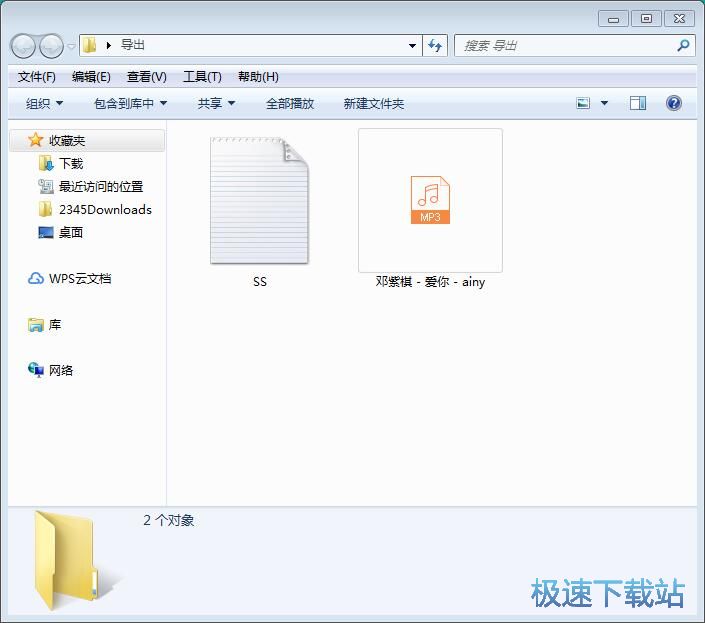This screenshot has width=705, height=623.
Task: Expand the 包含到库中 dropdown
Action: (130, 104)
